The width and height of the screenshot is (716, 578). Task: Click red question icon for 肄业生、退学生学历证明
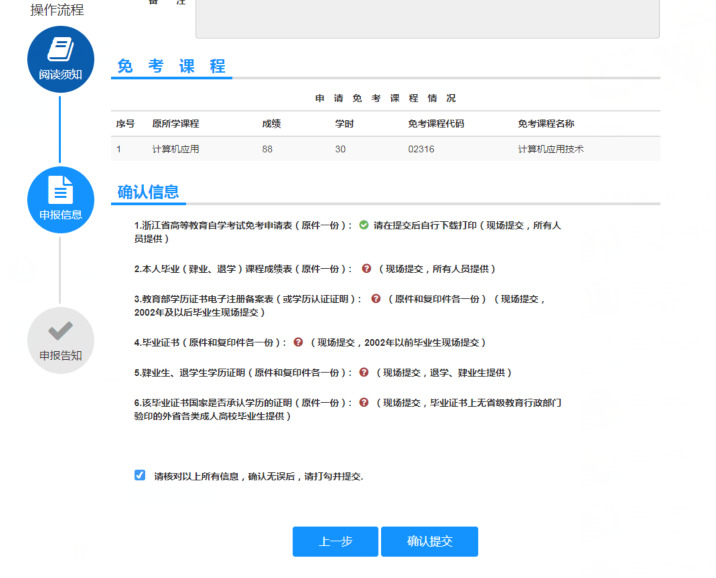(364, 372)
